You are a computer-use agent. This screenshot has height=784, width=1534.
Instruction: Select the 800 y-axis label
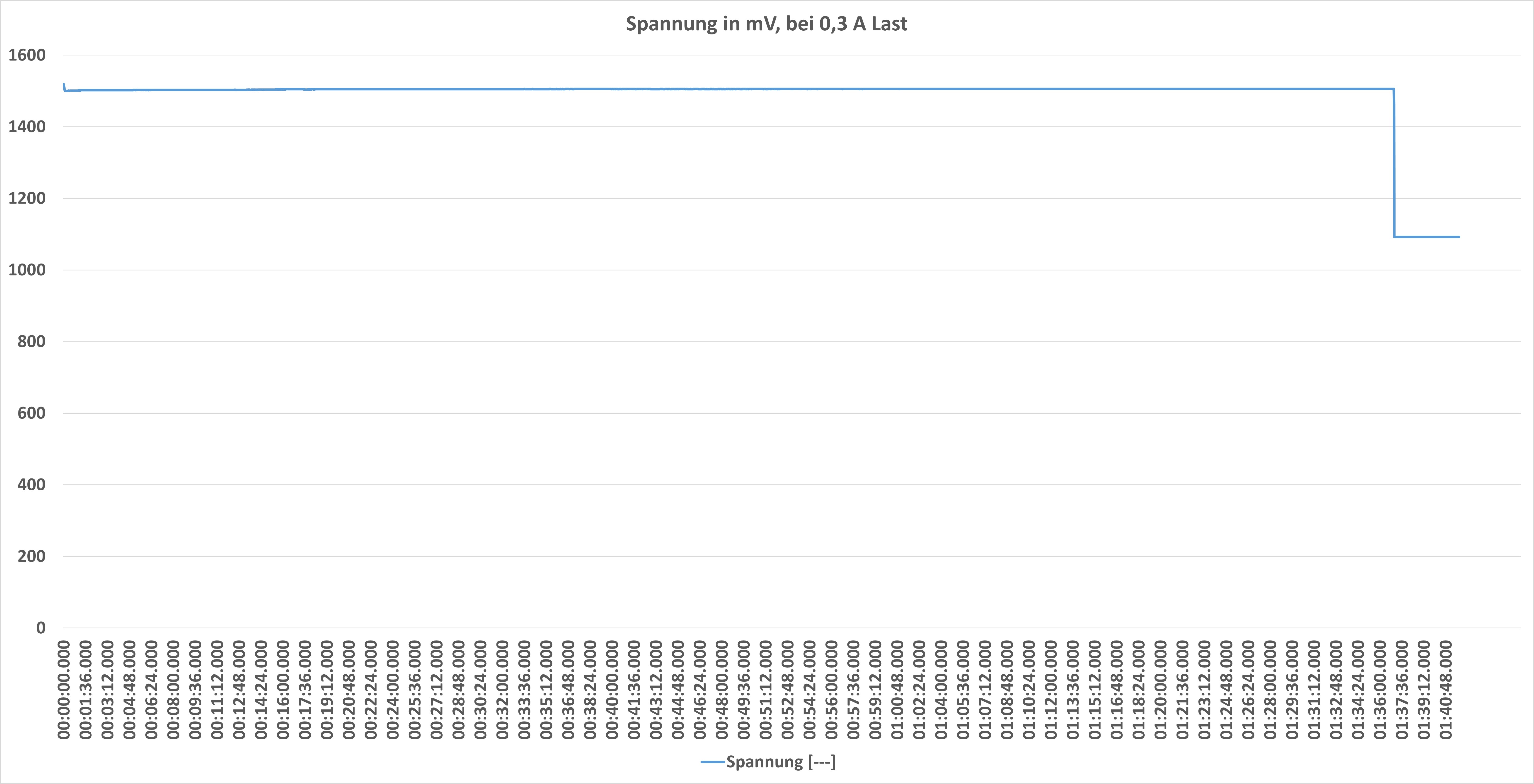(x=32, y=342)
